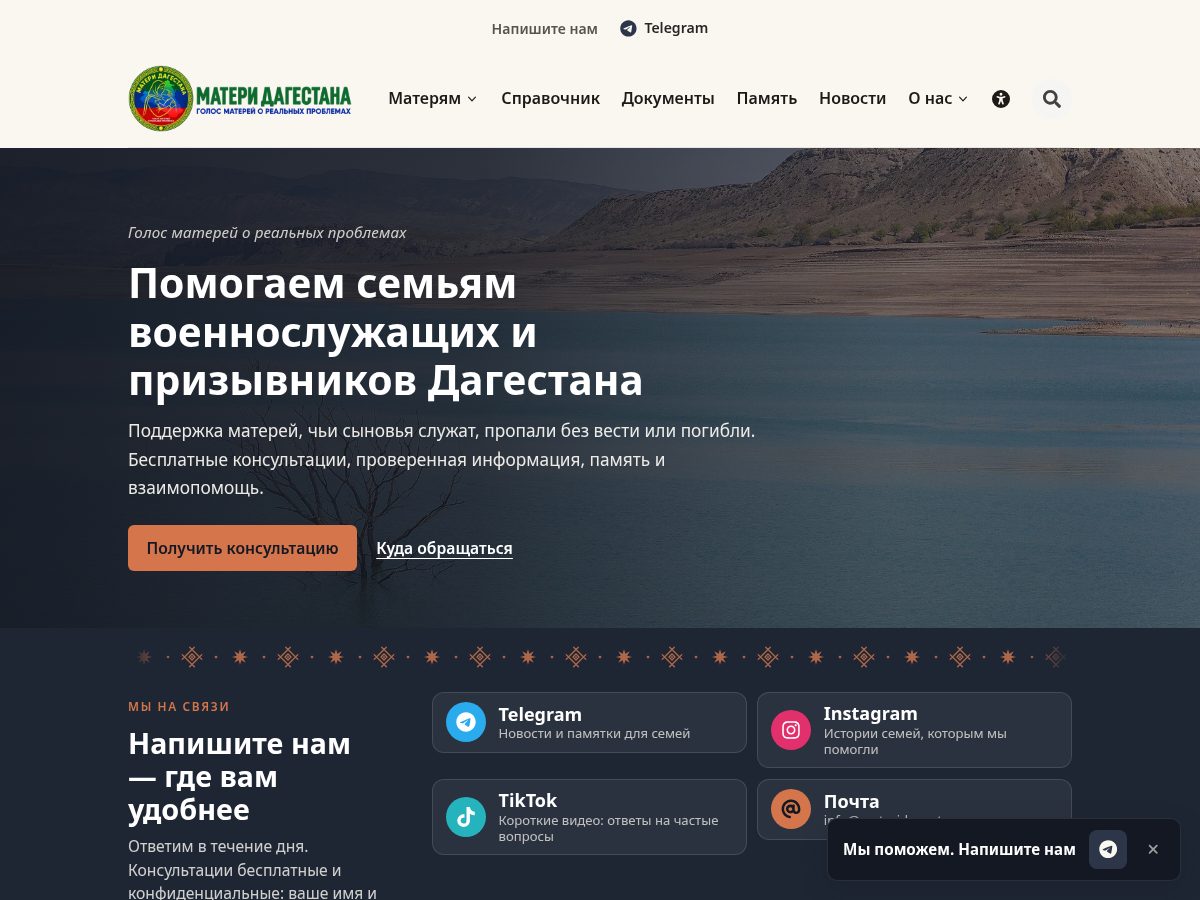Viewport: 1200px width, 900px height.
Task: Click 'Новости и памятки для семей' text
Action: [x=594, y=733]
